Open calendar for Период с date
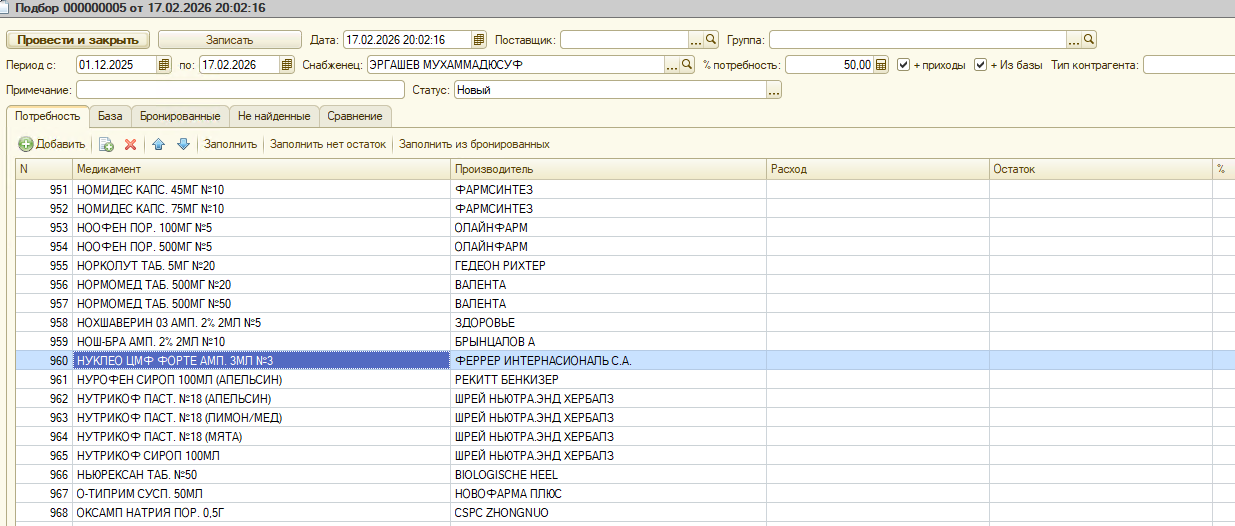This screenshot has height=526, width=1235. point(164,65)
